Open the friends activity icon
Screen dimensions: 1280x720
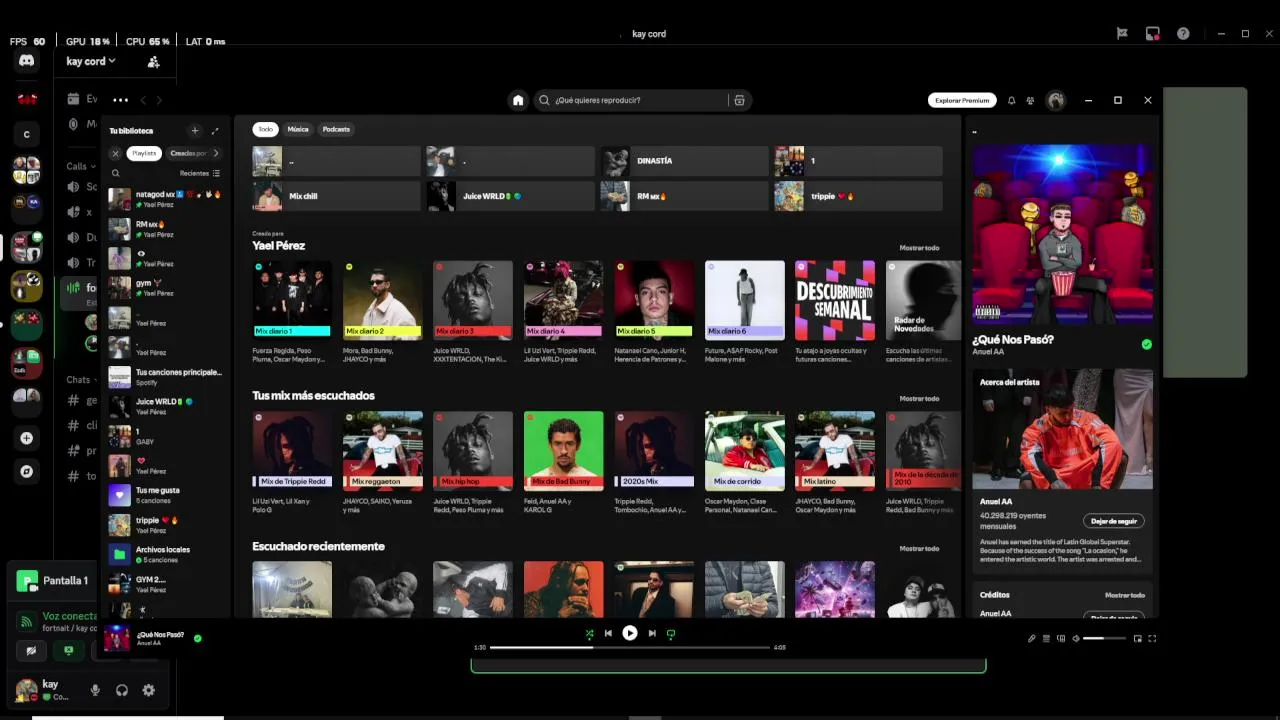(1030, 100)
